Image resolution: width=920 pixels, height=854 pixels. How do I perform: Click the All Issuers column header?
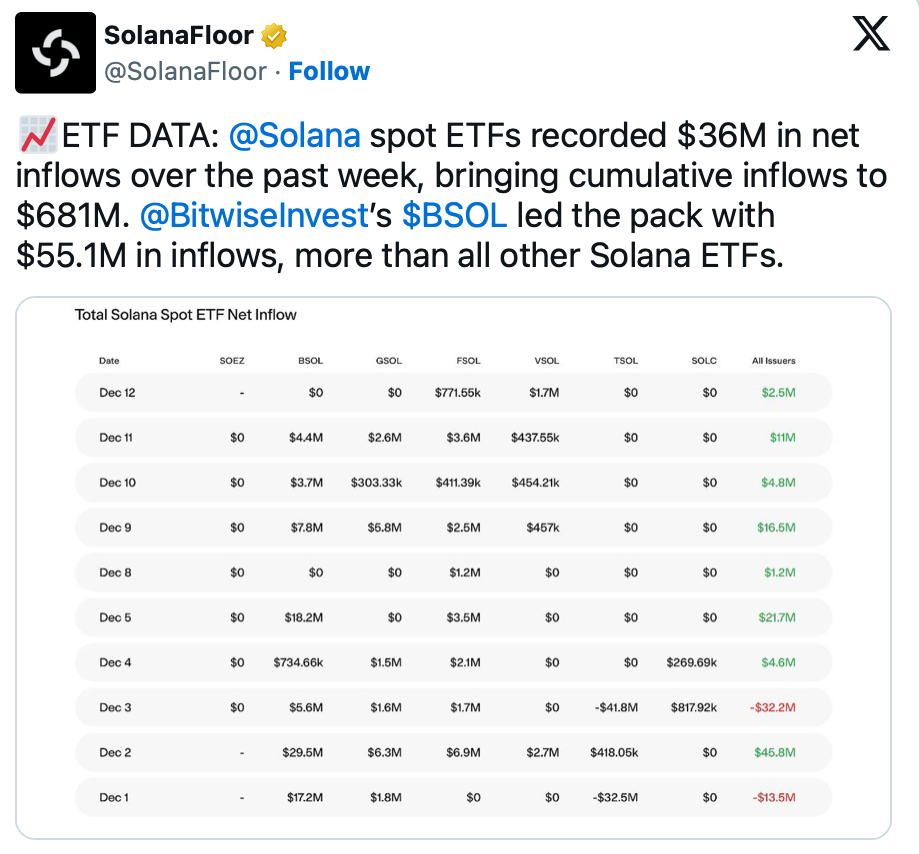[x=773, y=361]
